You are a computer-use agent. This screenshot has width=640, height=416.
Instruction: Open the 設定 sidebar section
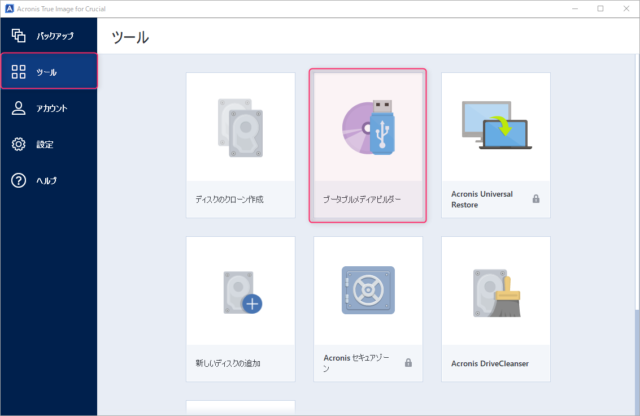49,144
